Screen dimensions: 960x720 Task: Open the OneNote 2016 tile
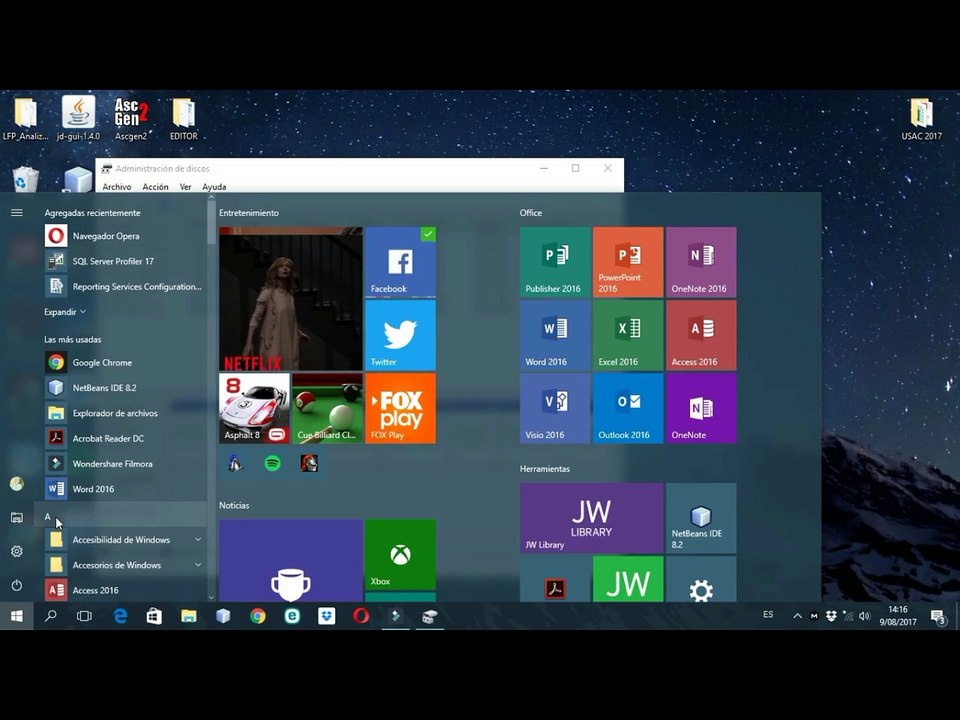click(701, 262)
